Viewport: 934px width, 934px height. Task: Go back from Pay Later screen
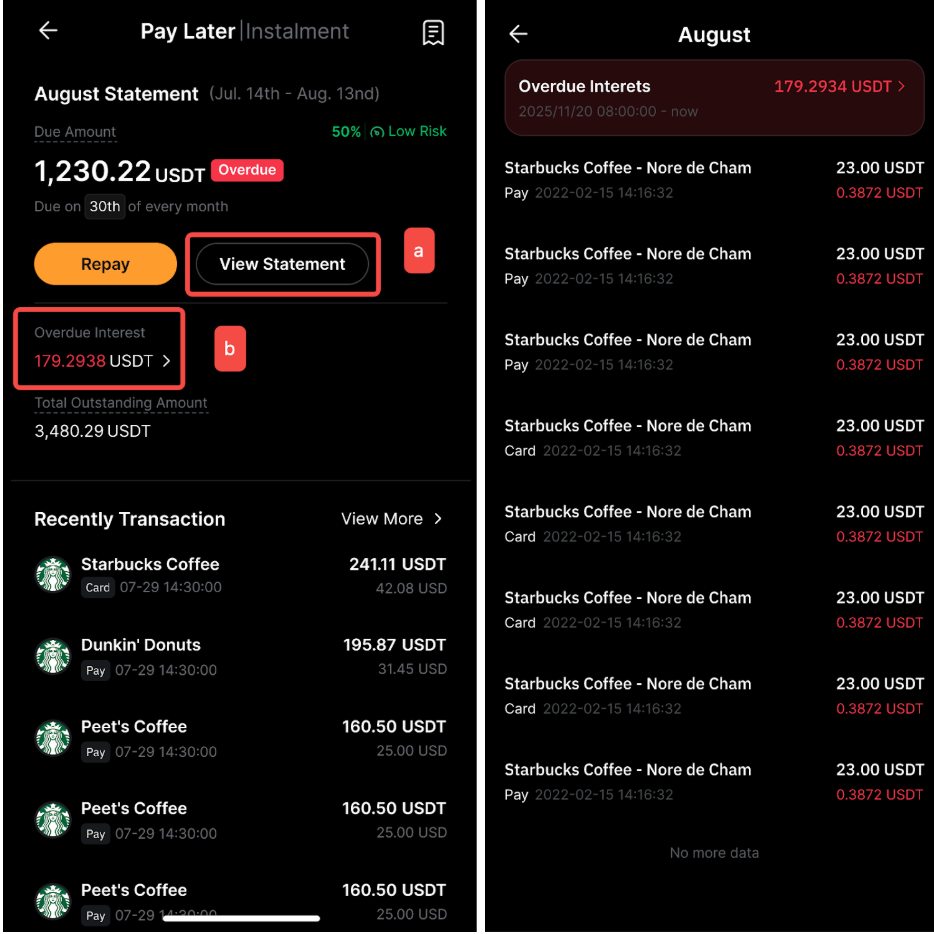point(48,31)
